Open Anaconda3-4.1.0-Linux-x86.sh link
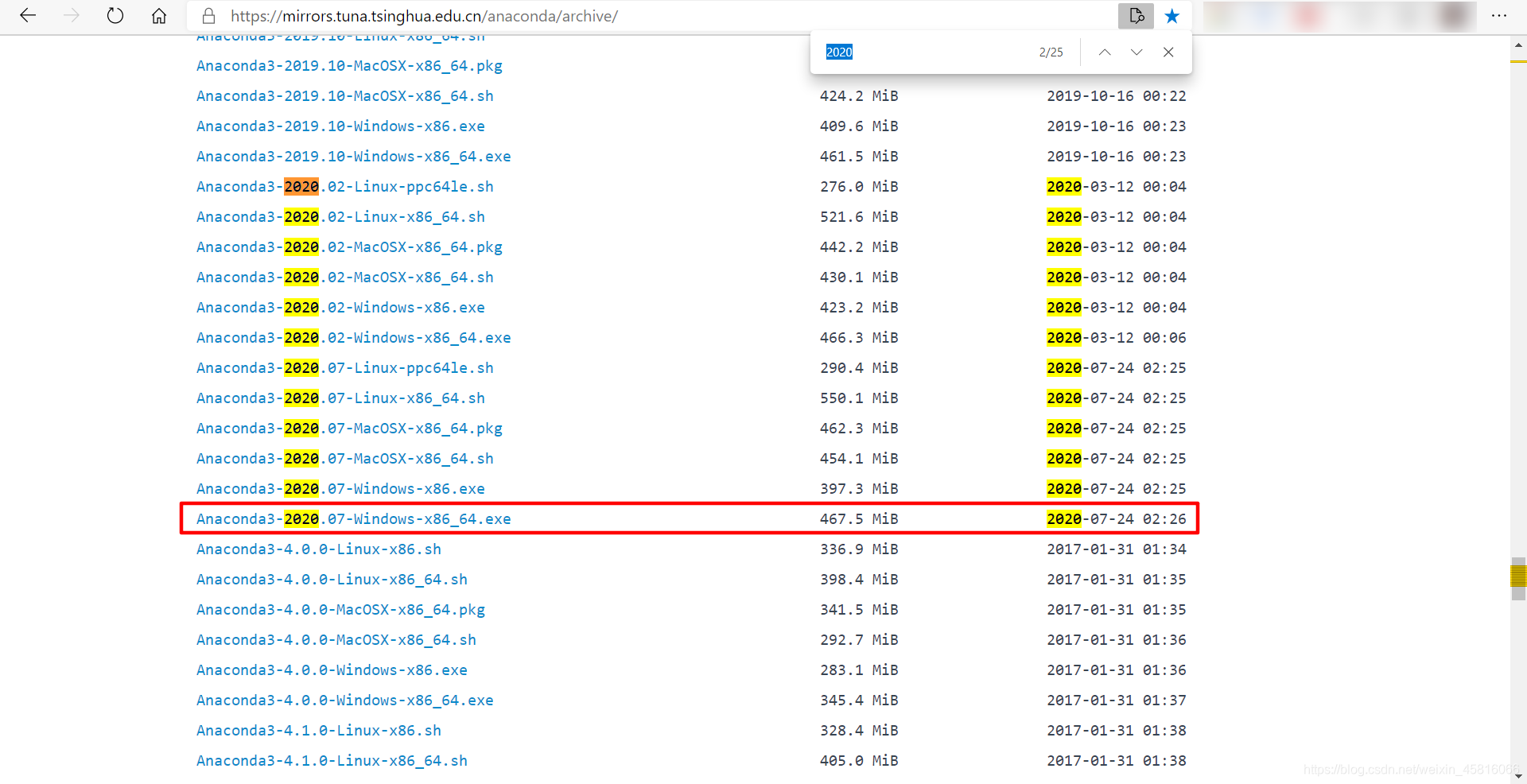The height and width of the screenshot is (784, 1527). coord(319,731)
